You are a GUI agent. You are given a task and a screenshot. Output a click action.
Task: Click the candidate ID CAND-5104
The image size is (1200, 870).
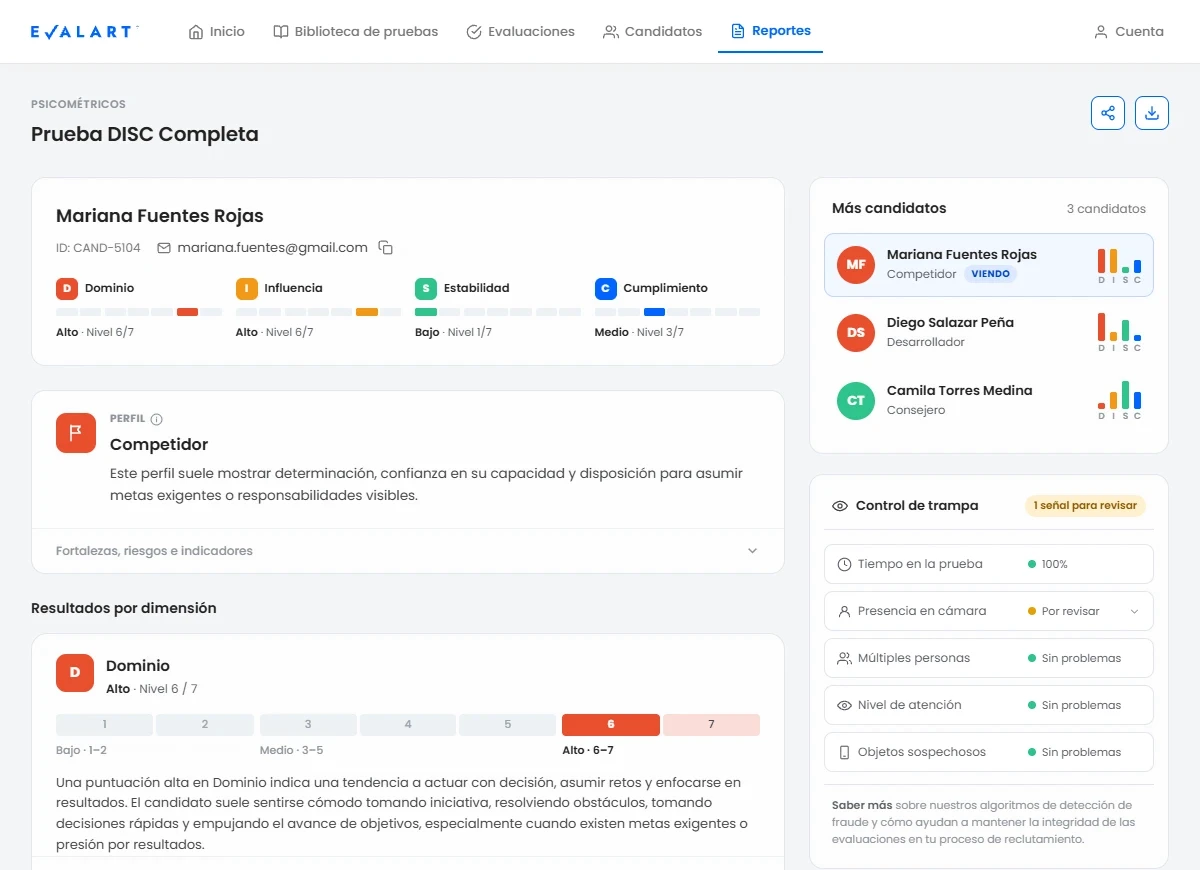tap(98, 248)
